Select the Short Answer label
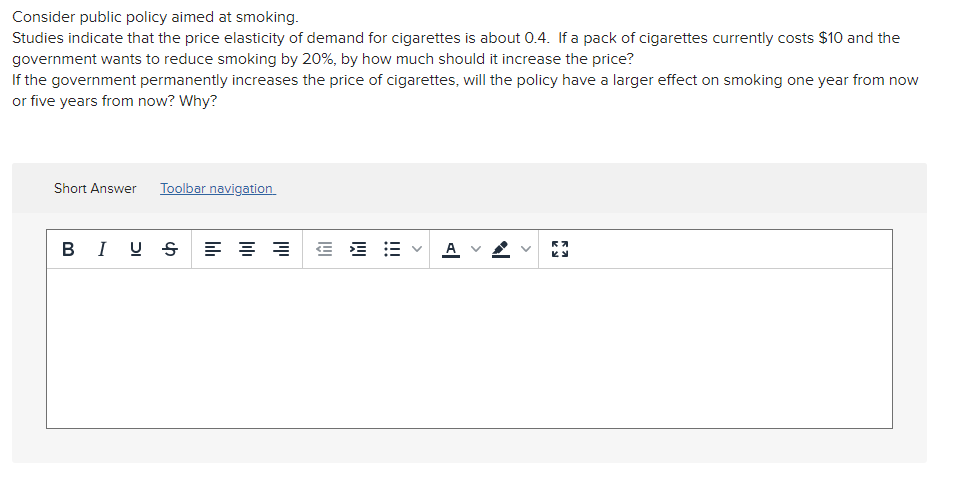The image size is (960, 488). [x=95, y=189]
